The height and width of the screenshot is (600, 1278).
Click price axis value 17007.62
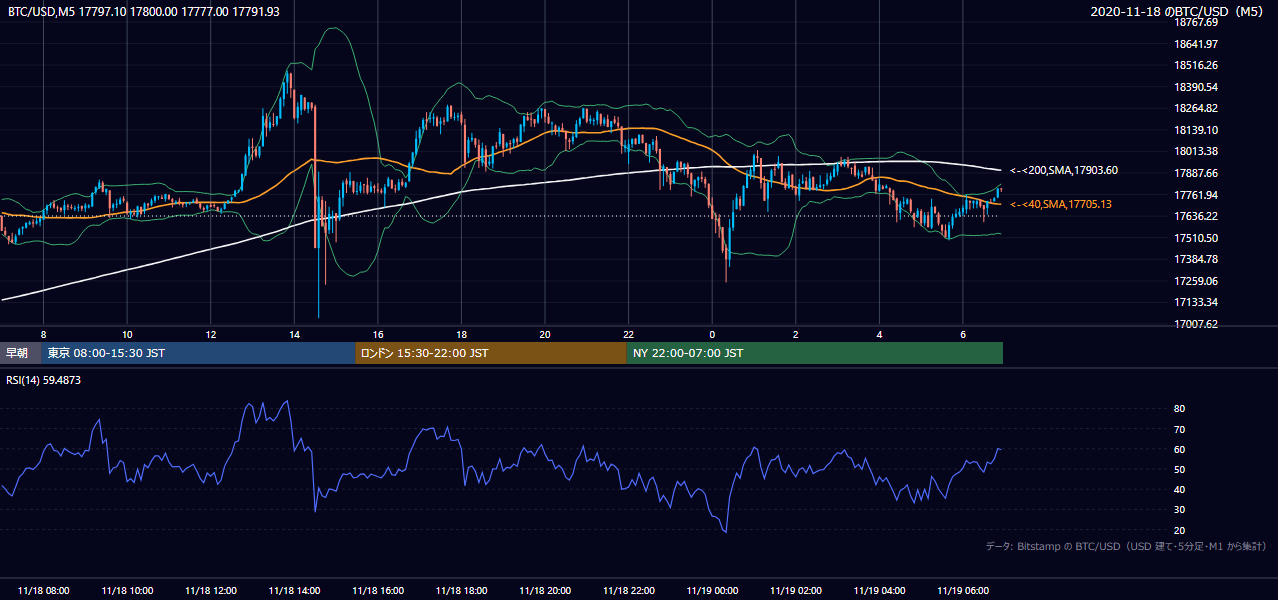coord(1196,324)
